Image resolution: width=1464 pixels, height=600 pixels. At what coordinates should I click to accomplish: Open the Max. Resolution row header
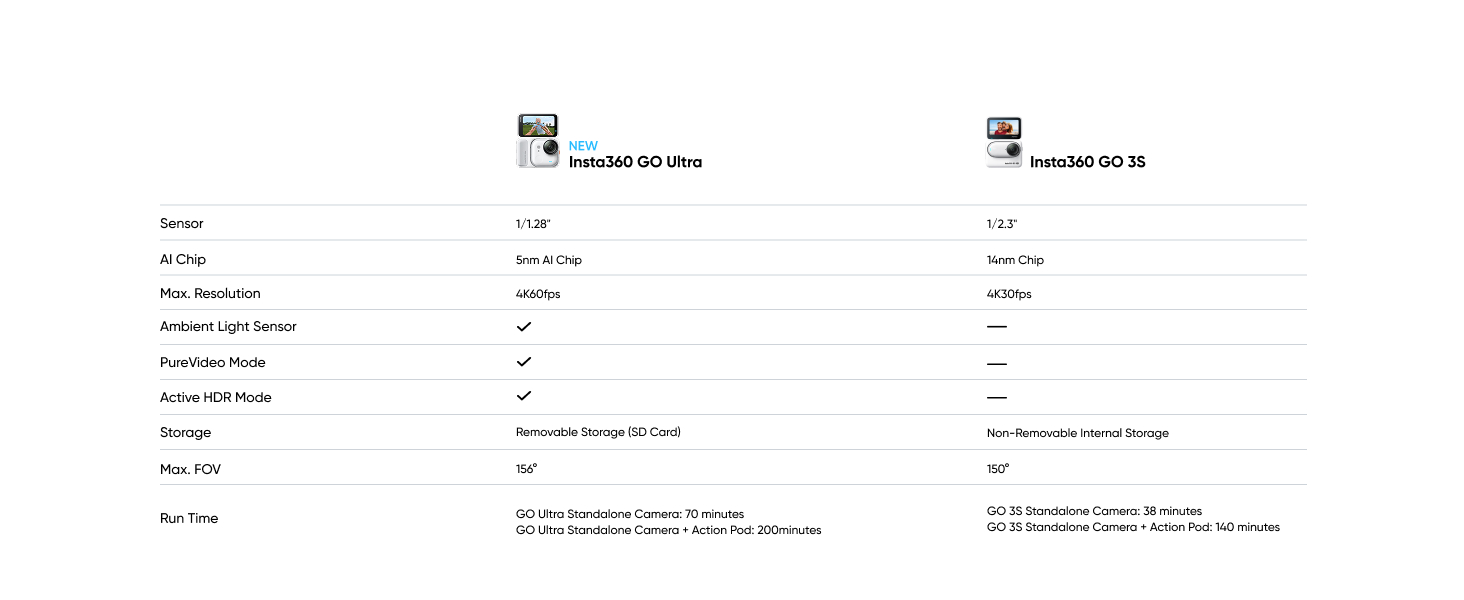click(x=210, y=293)
